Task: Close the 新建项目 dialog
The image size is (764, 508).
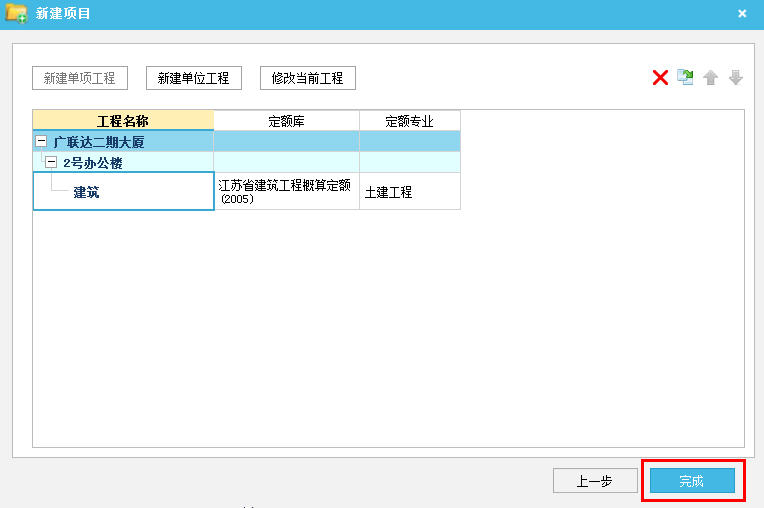Action: [742, 14]
